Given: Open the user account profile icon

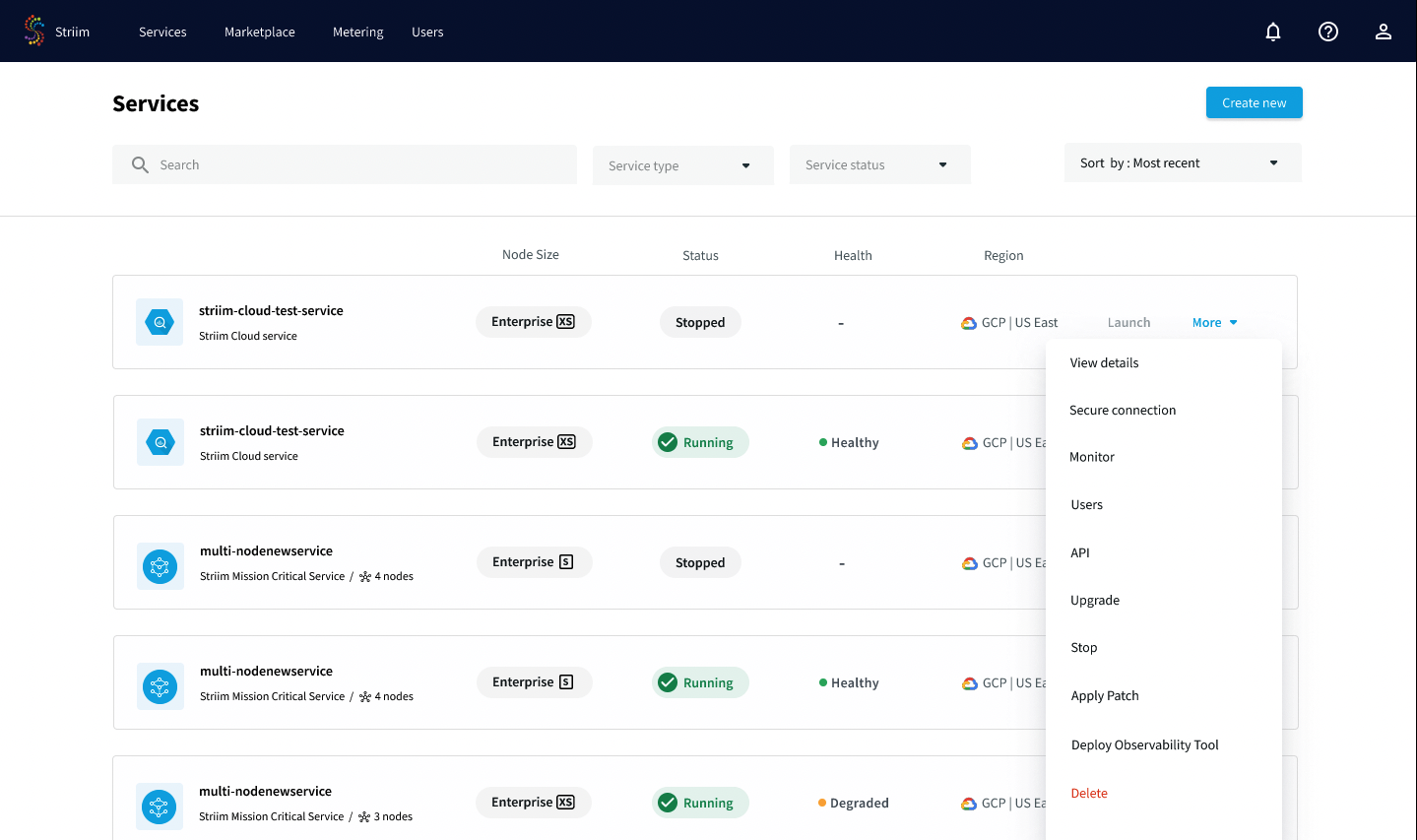Looking at the screenshot, I should (1384, 32).
